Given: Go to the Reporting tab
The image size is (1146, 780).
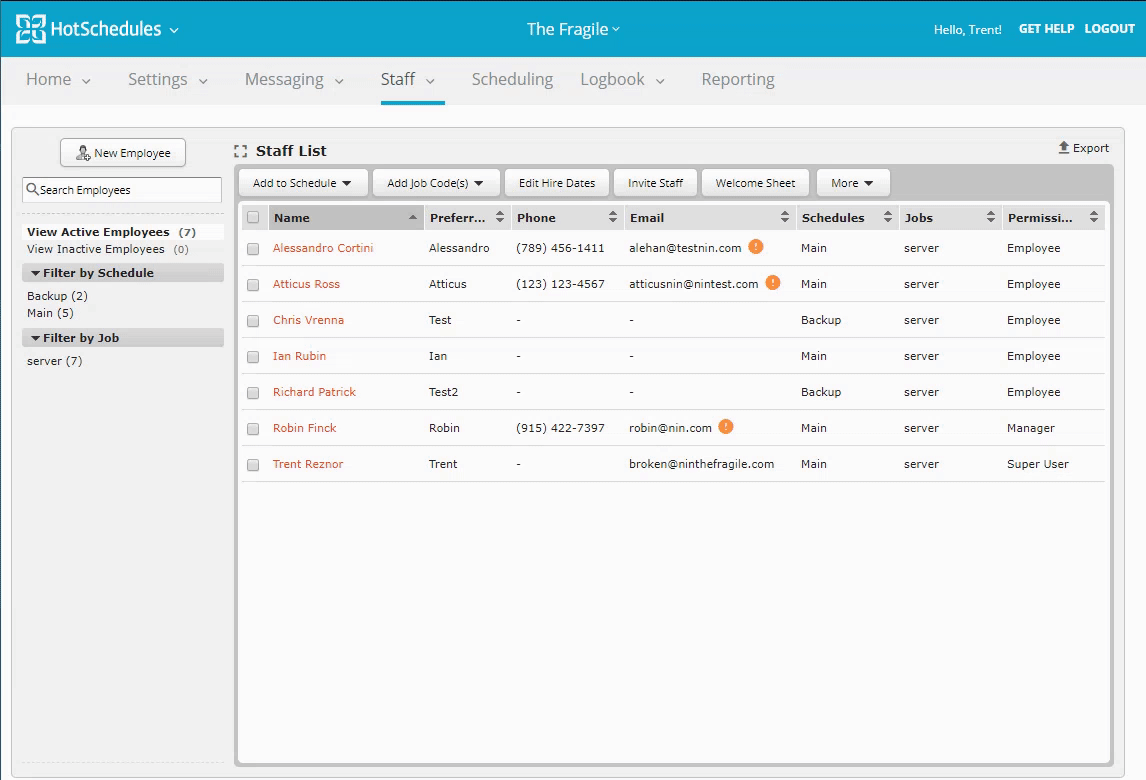Looking at the screenshot, I should [738, 80].
